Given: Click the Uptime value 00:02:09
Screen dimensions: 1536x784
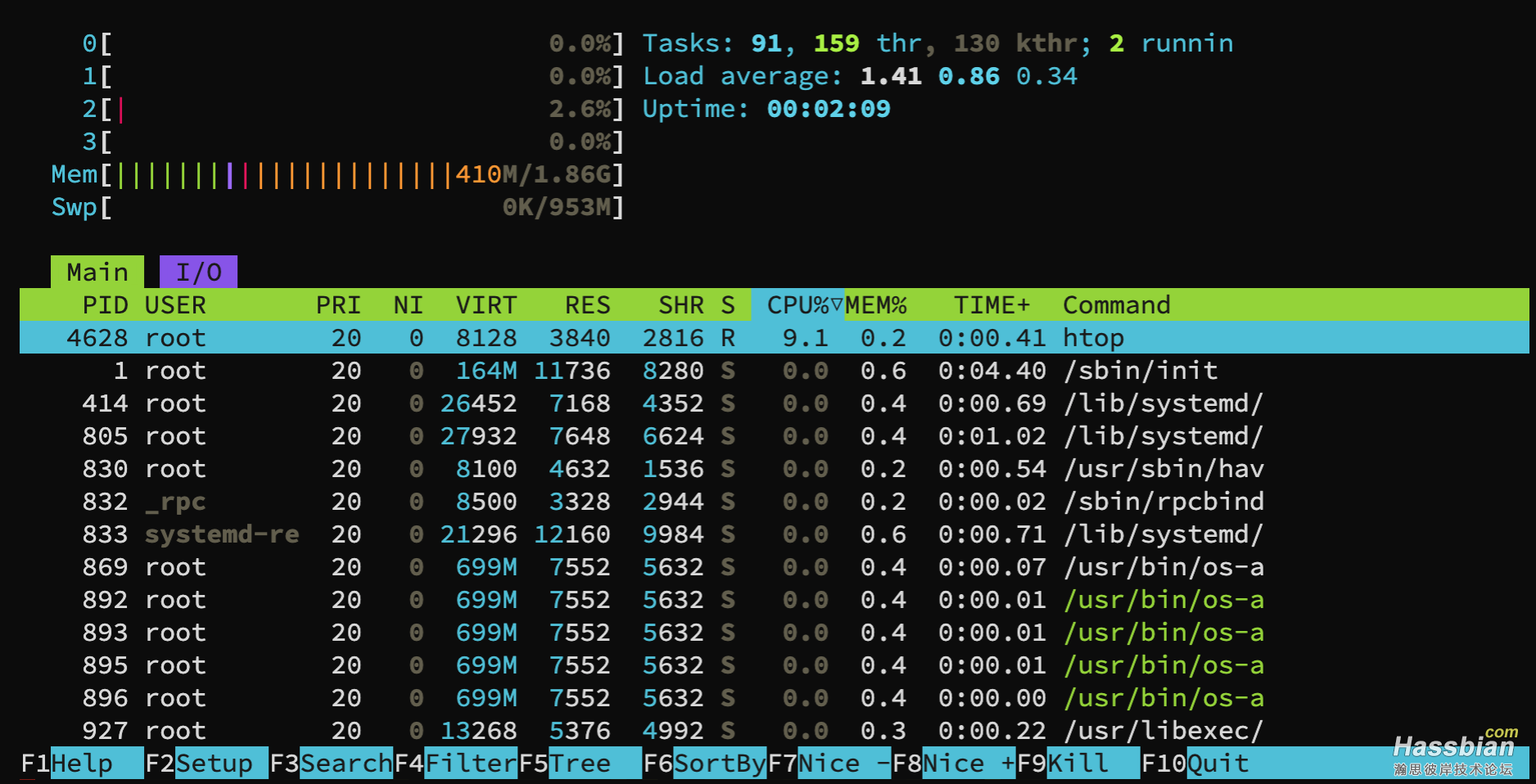Looking at the screenshot, I should [829, 108].
